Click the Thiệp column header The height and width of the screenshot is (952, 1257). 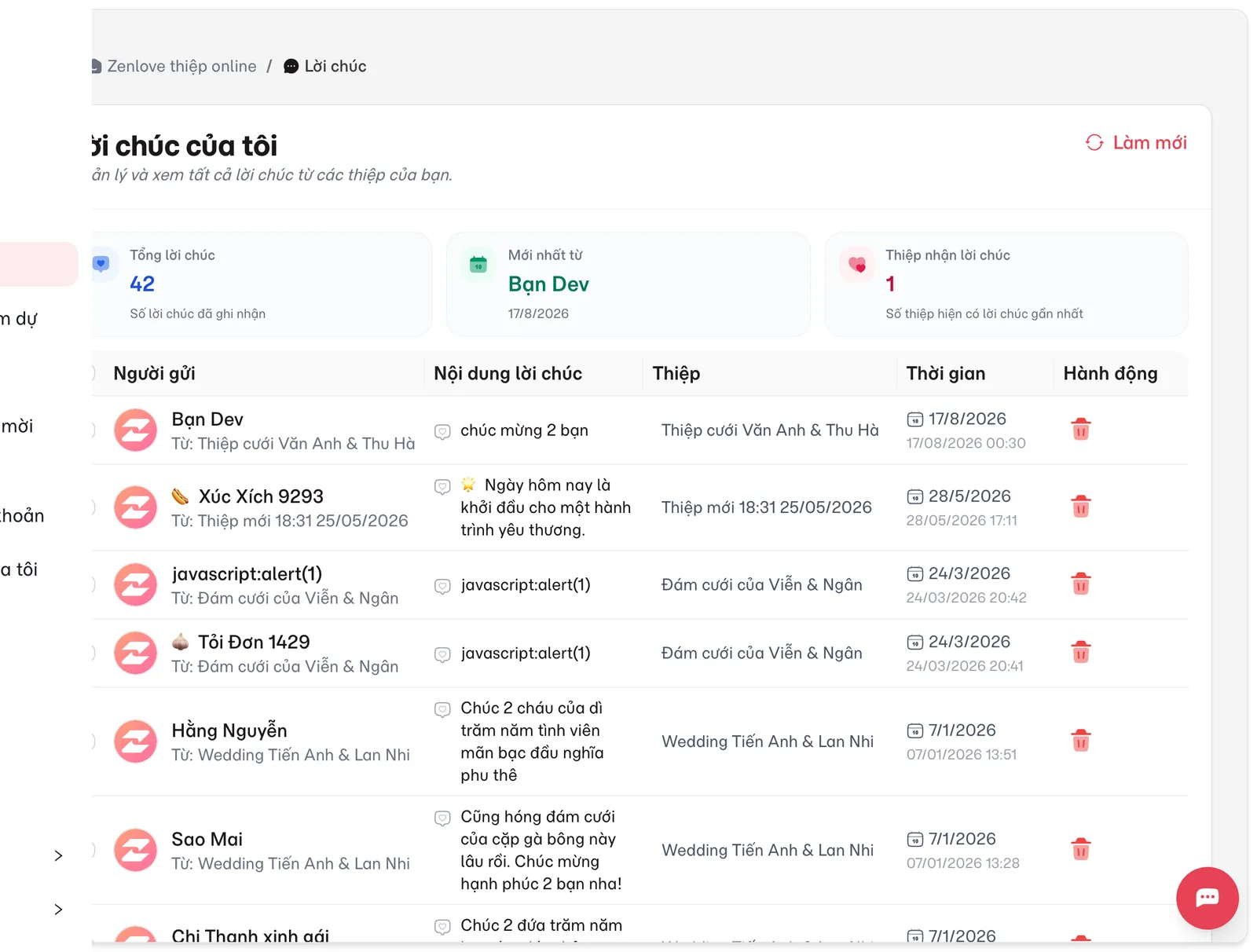[676, 373]
